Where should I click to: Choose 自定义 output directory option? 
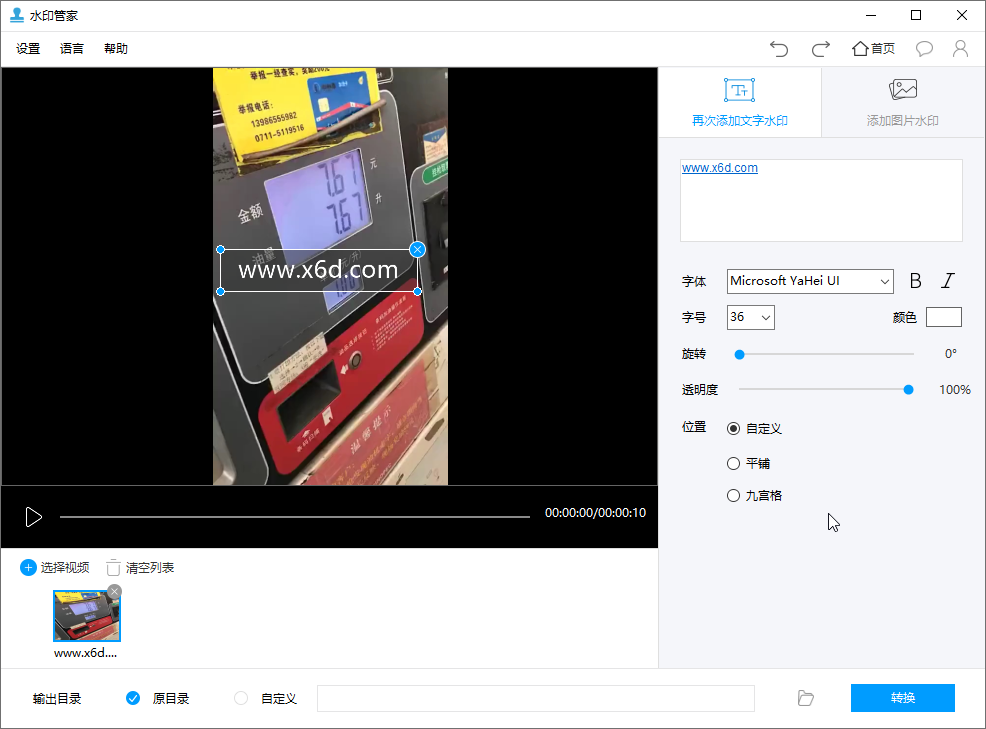pyautogui.click(x=241, y=698)
